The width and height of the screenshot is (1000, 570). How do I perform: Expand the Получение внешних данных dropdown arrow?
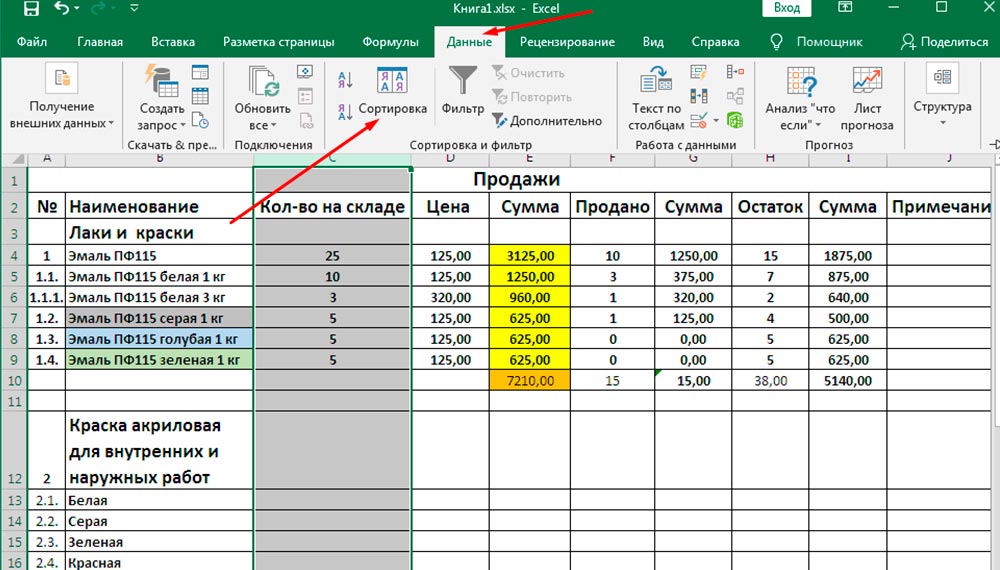click(x=111, y=123)
